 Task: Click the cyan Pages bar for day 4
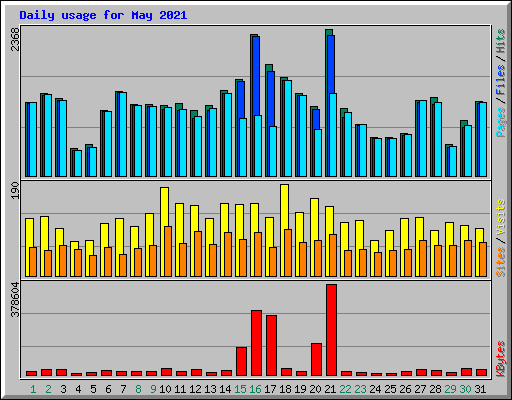click(x=78, y=163)
